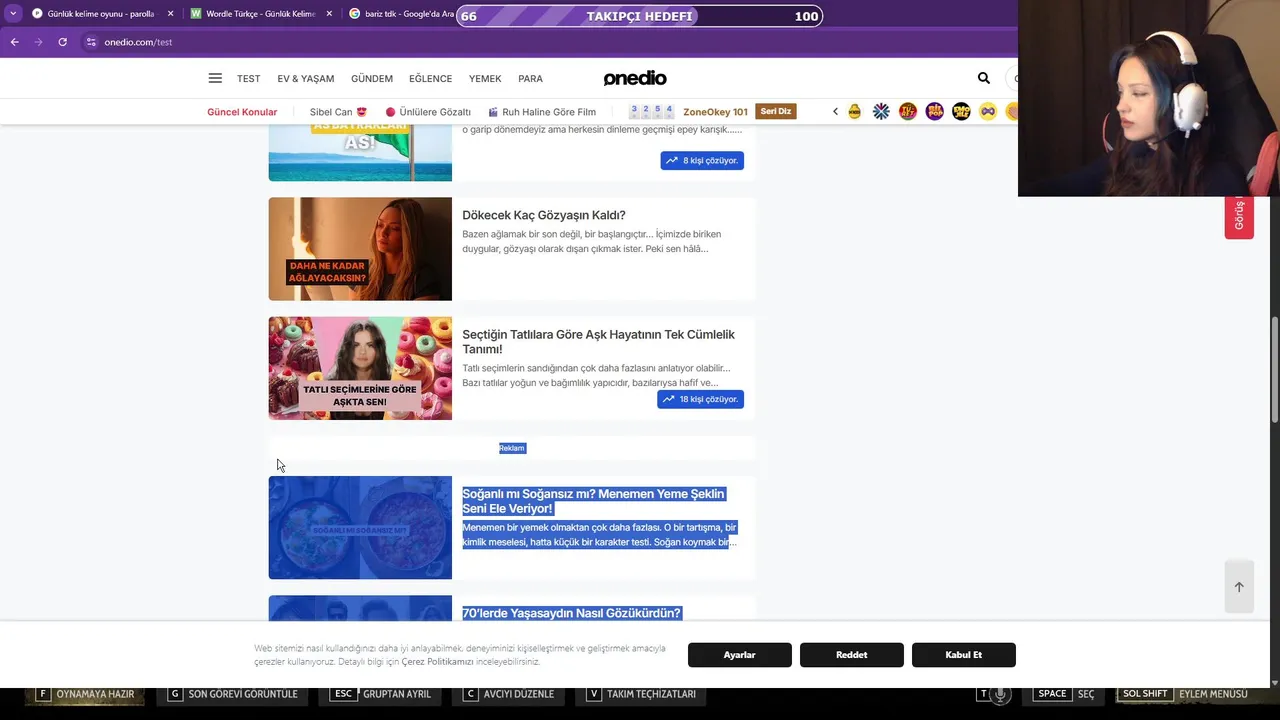Screen dimensions: 1280x720
Task: Open Dökecek Kaç Gözyaşın Kaldı article title
Action: point(544,215)
